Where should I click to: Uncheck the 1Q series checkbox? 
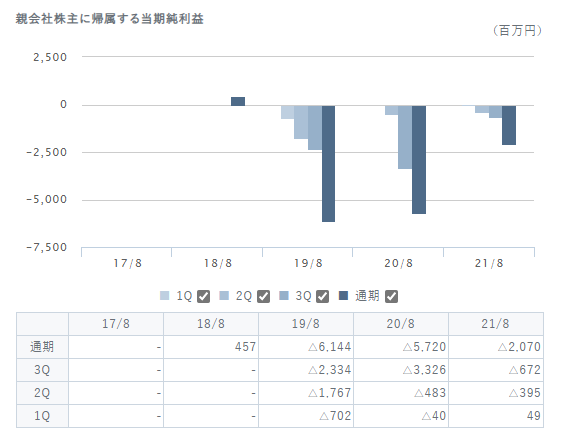click(204, 296)
